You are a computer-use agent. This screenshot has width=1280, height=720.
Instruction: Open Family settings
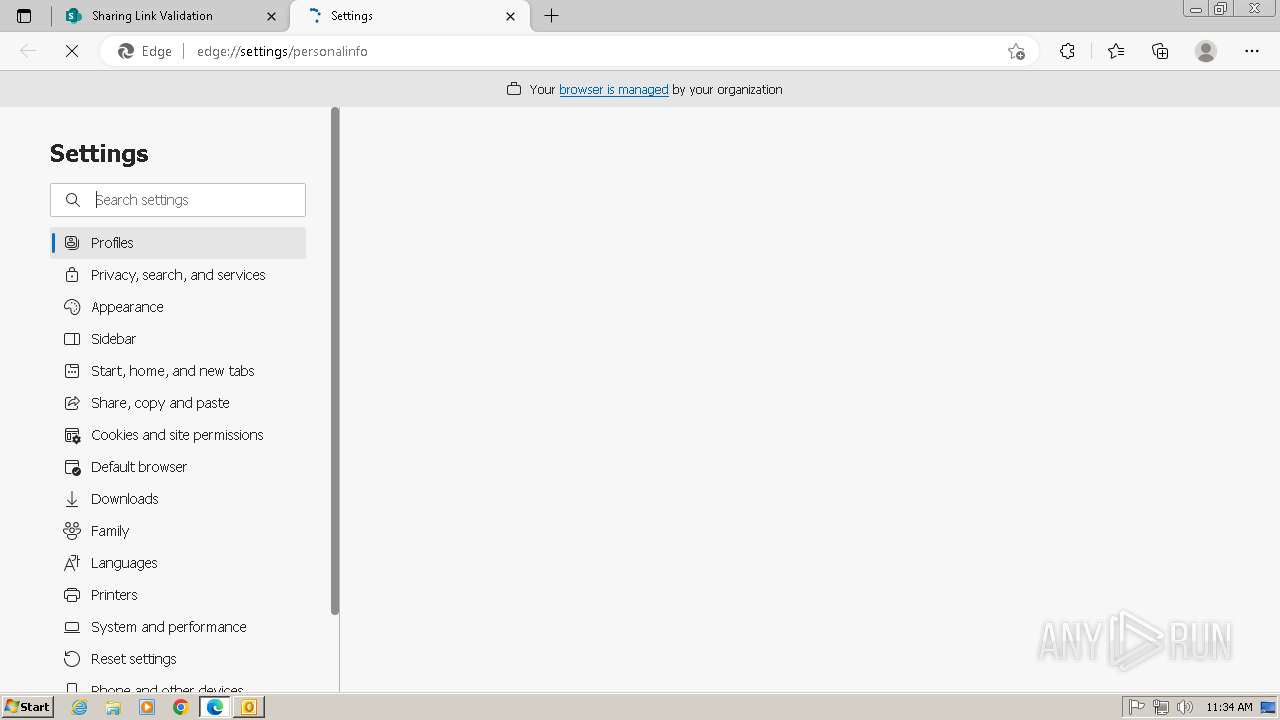pos(178,531)
